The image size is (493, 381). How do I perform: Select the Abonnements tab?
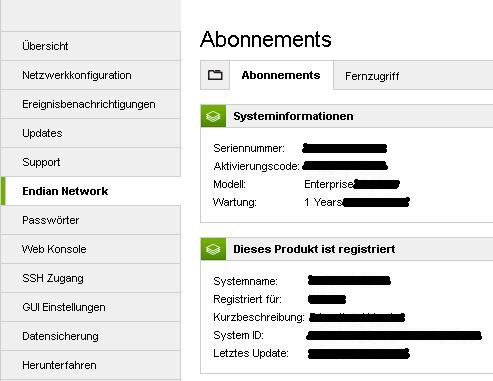pyautogui.click(x=281, y=75)
